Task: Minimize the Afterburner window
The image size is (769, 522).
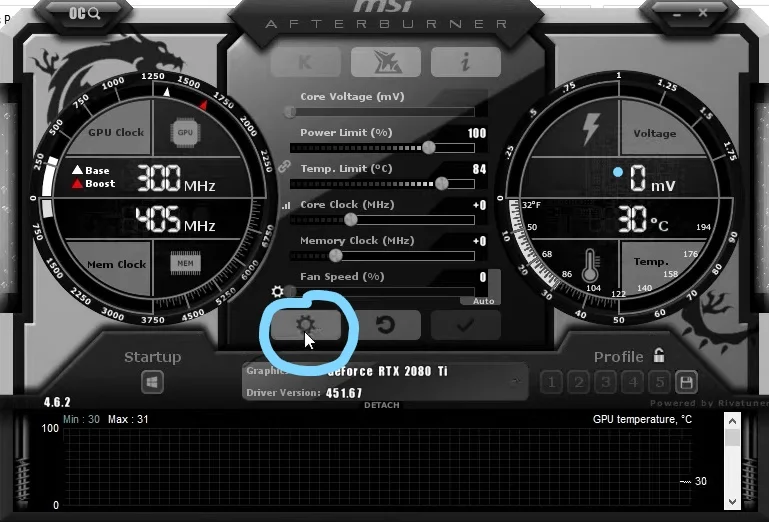Action: (677, 14)
